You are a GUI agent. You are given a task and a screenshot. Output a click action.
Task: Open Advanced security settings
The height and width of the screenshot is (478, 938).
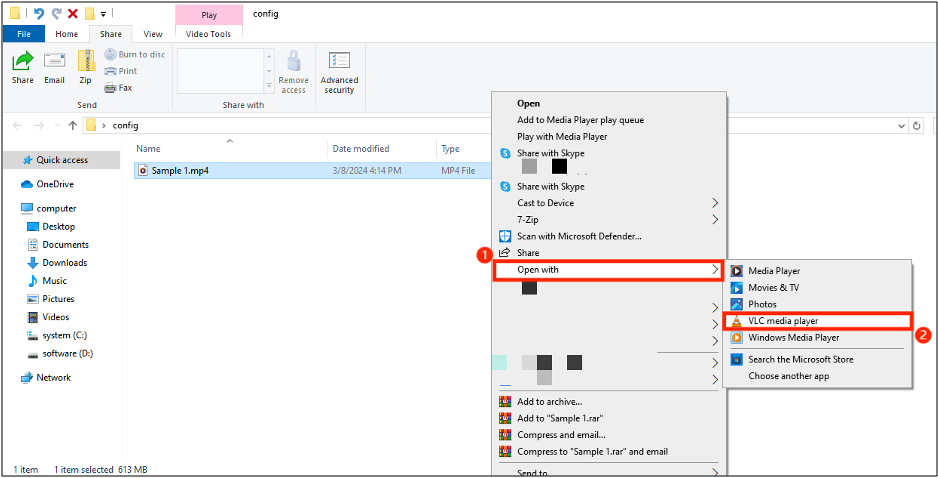[339, 72]
